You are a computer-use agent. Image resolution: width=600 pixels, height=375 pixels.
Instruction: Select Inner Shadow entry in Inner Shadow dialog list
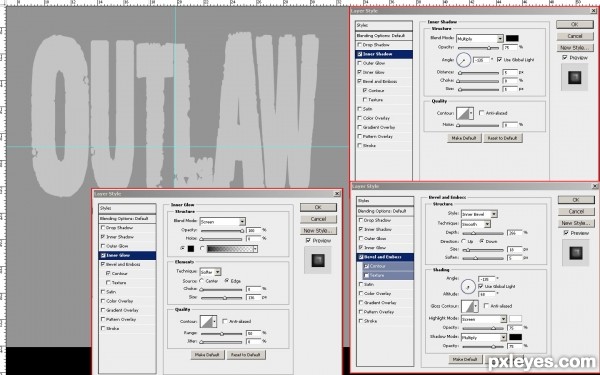[384, 54]
